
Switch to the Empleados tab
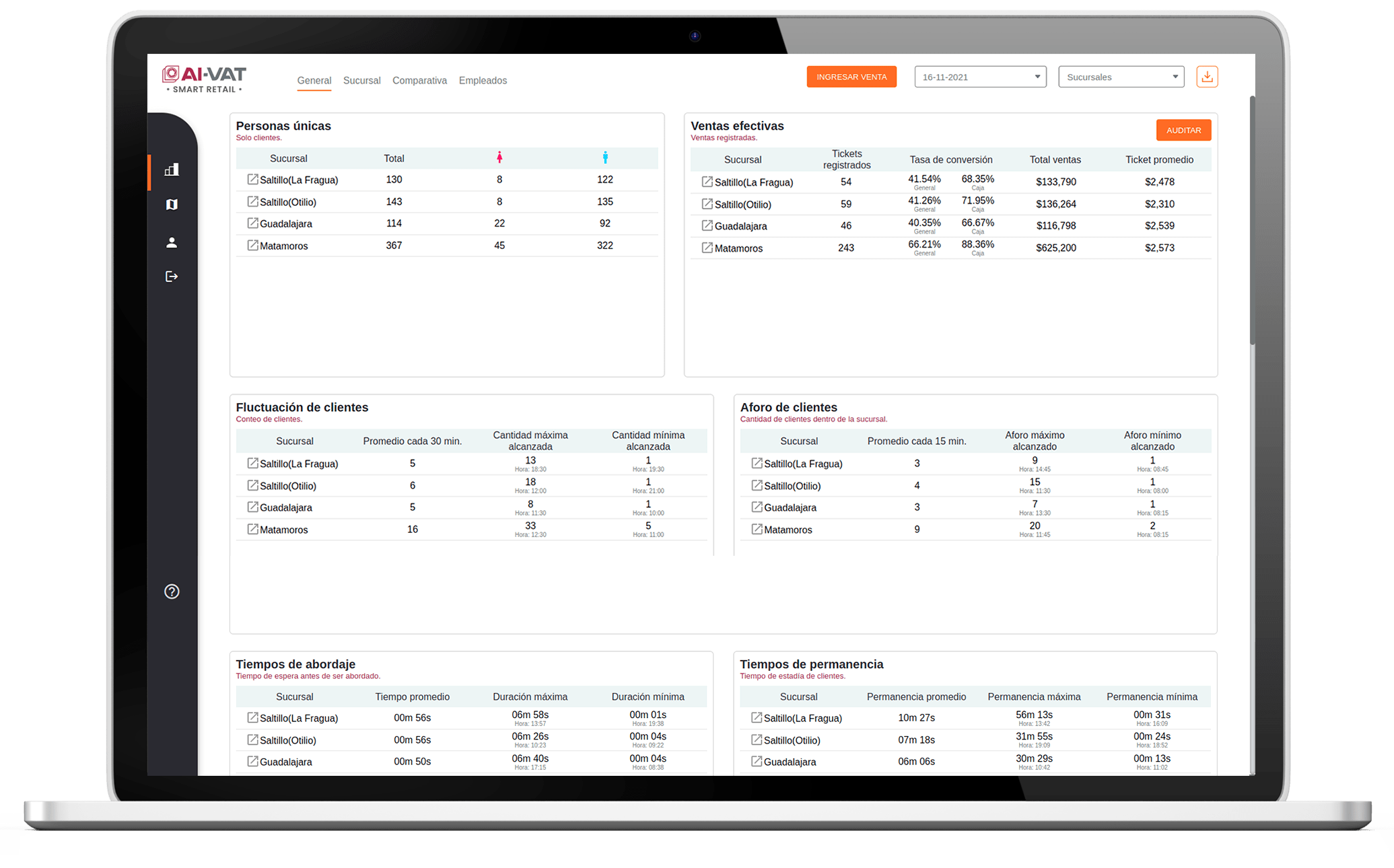483,81
